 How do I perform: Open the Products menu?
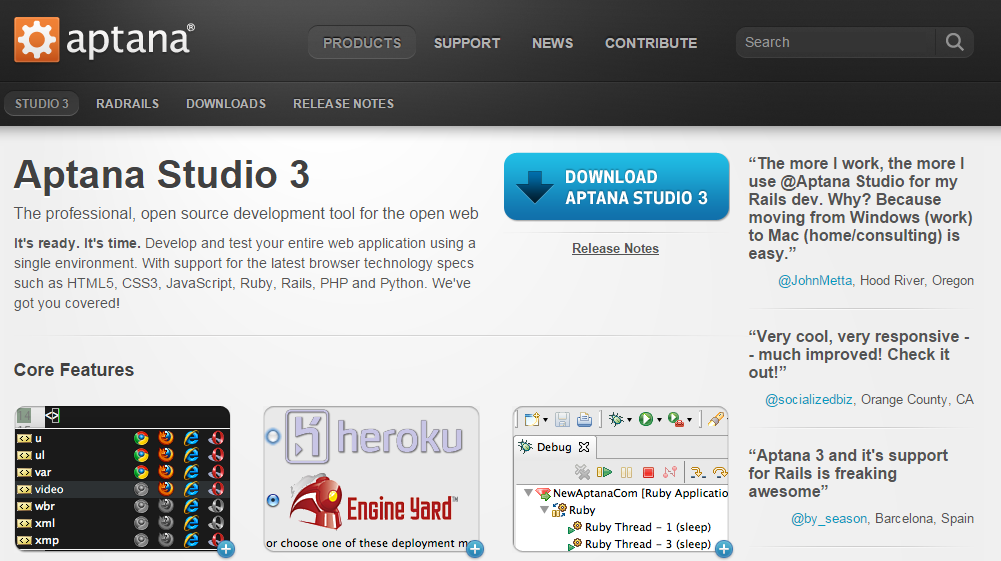click(362, 43)
